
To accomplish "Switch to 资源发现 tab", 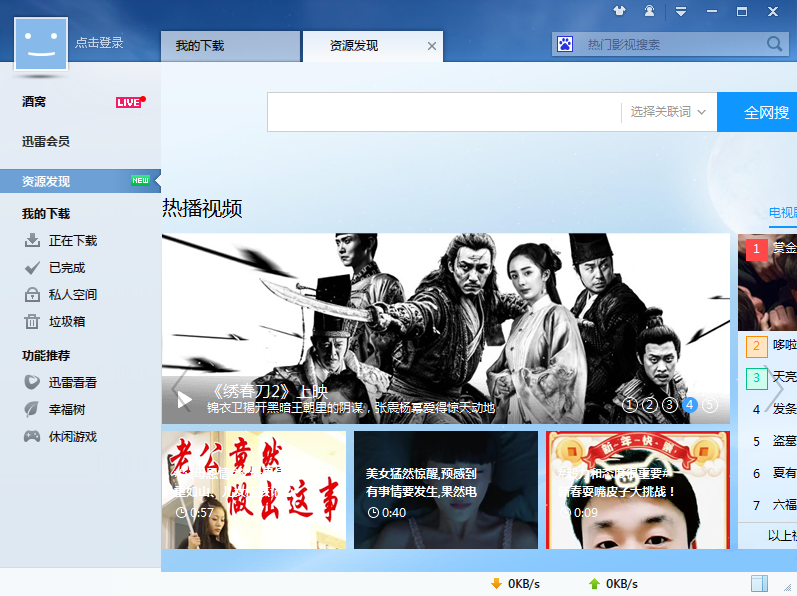I will [373, 46].
